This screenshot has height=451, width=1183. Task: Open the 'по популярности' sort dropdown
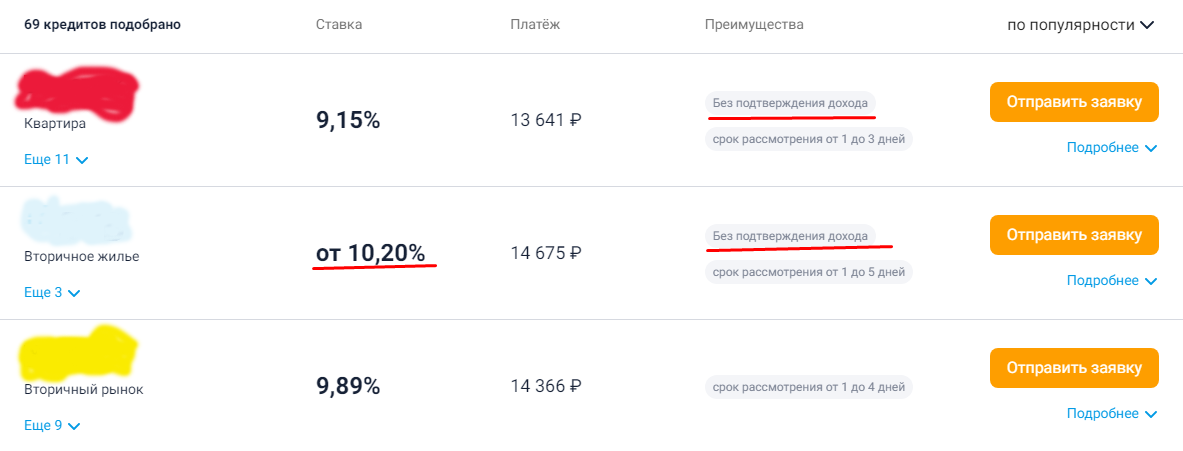coord(1080,25)
